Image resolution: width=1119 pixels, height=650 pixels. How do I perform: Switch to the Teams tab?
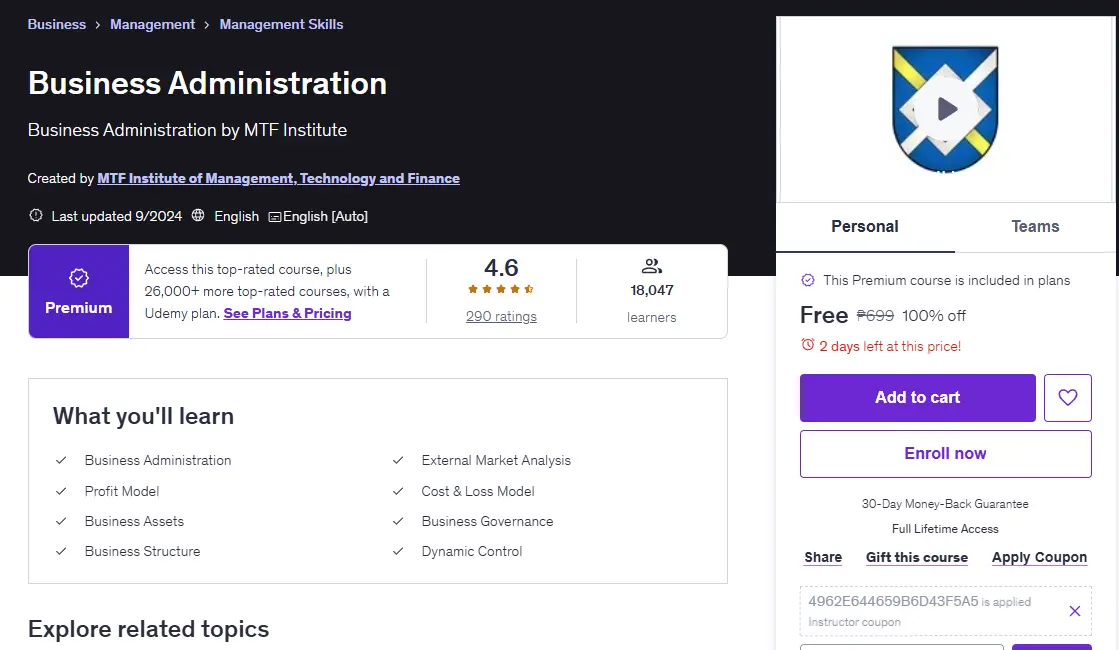point(1035,227)
